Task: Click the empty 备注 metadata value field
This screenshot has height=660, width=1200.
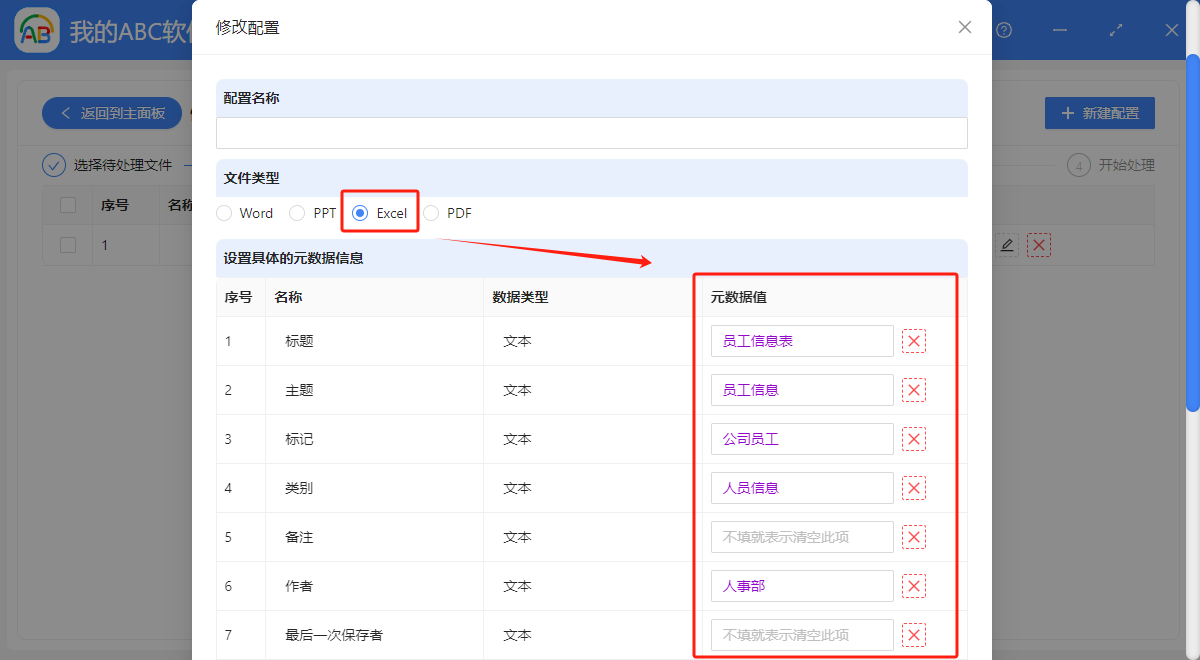Action: tap(801, 537)
